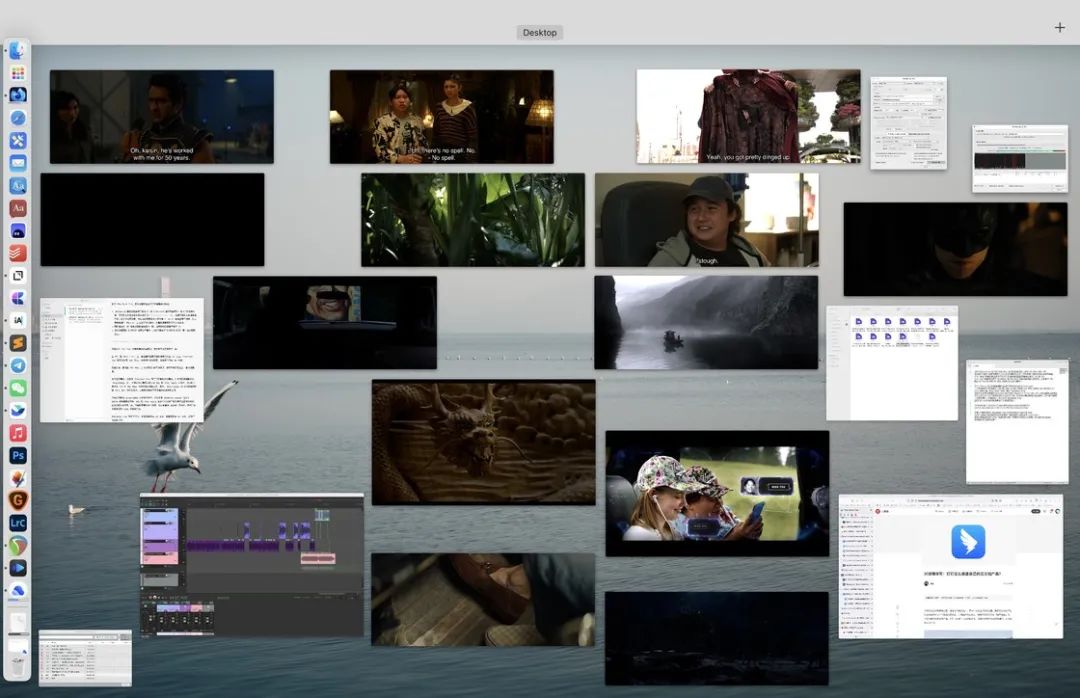The image size is (1080, 698).
Task: Open Launchpad from the Dock
Action: (18, 73)
